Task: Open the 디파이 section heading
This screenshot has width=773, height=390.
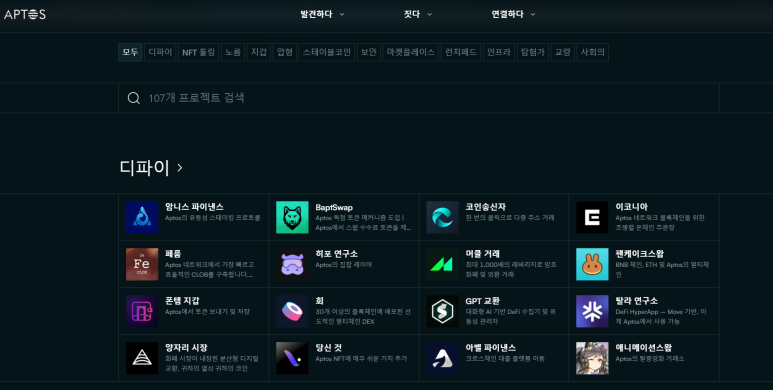Action: point(144,168)
